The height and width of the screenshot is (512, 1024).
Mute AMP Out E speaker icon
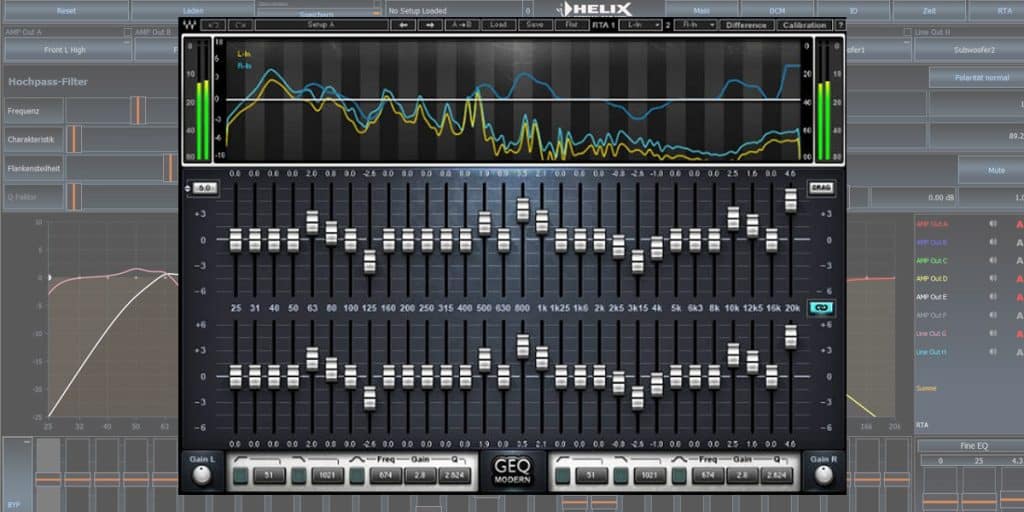point(993,296)
